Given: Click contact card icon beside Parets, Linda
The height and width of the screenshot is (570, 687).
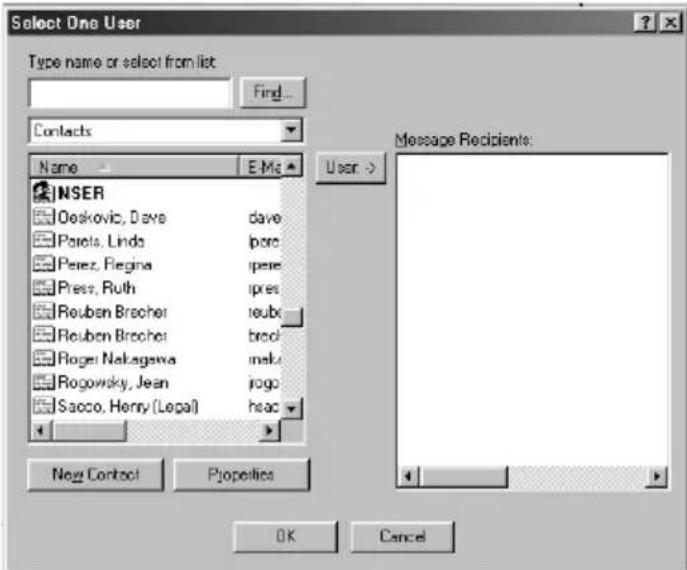Looking at the screenshot, I should tap(44, 241).
